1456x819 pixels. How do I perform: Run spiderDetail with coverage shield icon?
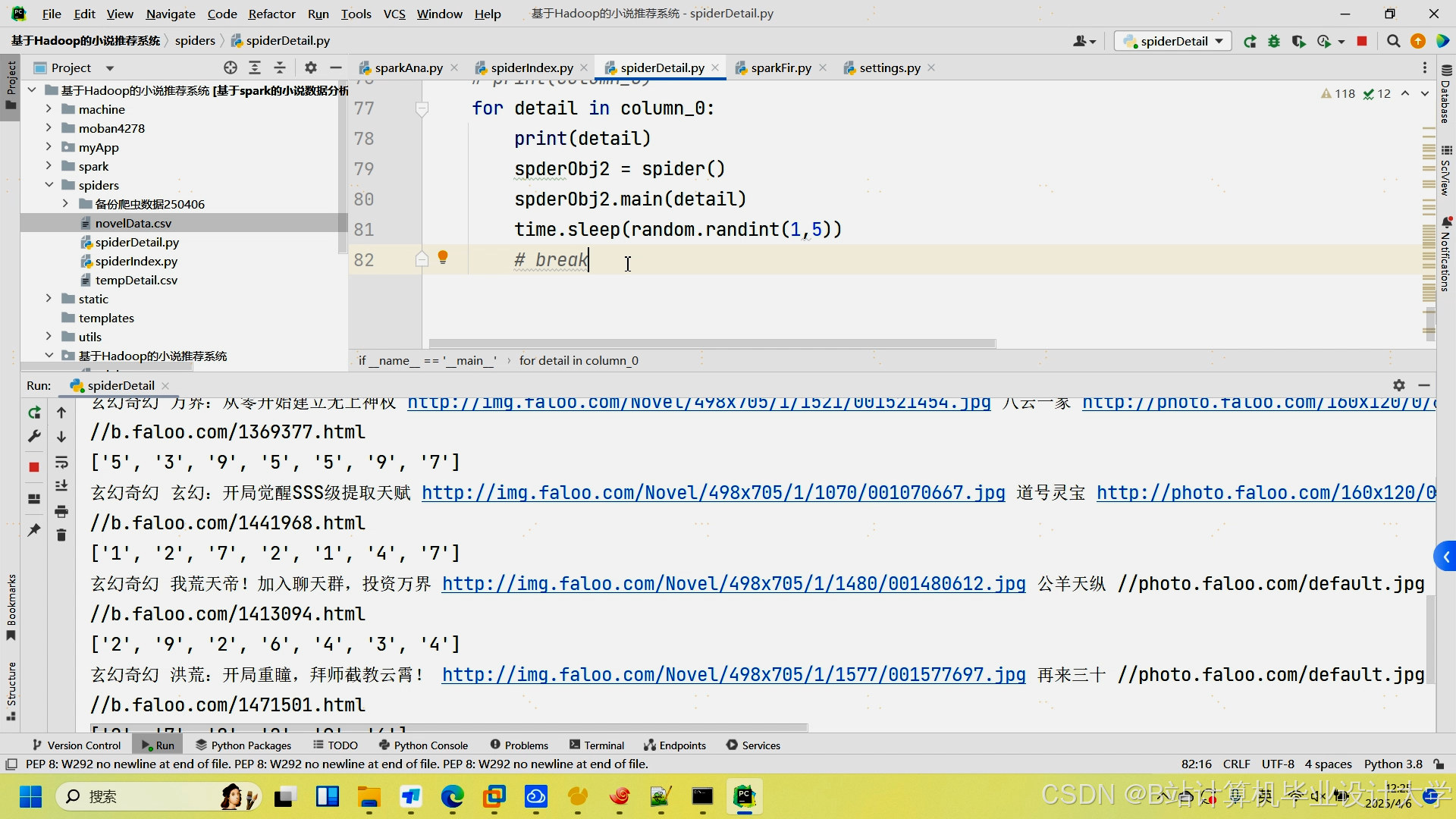pyautogui.click(x=1299, y=42)
